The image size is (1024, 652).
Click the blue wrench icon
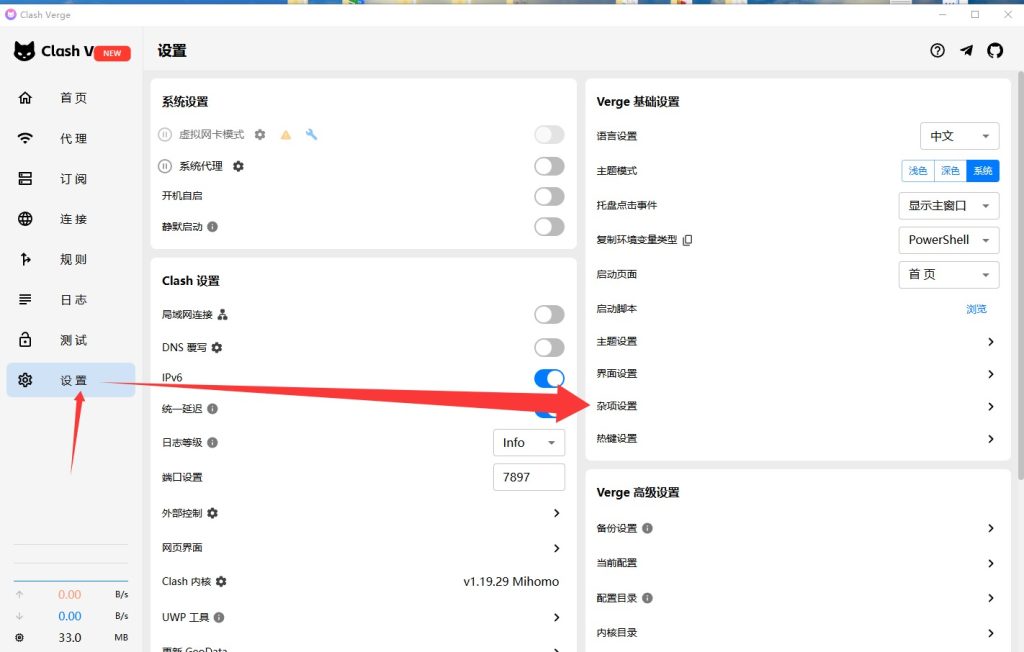click(x=312, y=134)
